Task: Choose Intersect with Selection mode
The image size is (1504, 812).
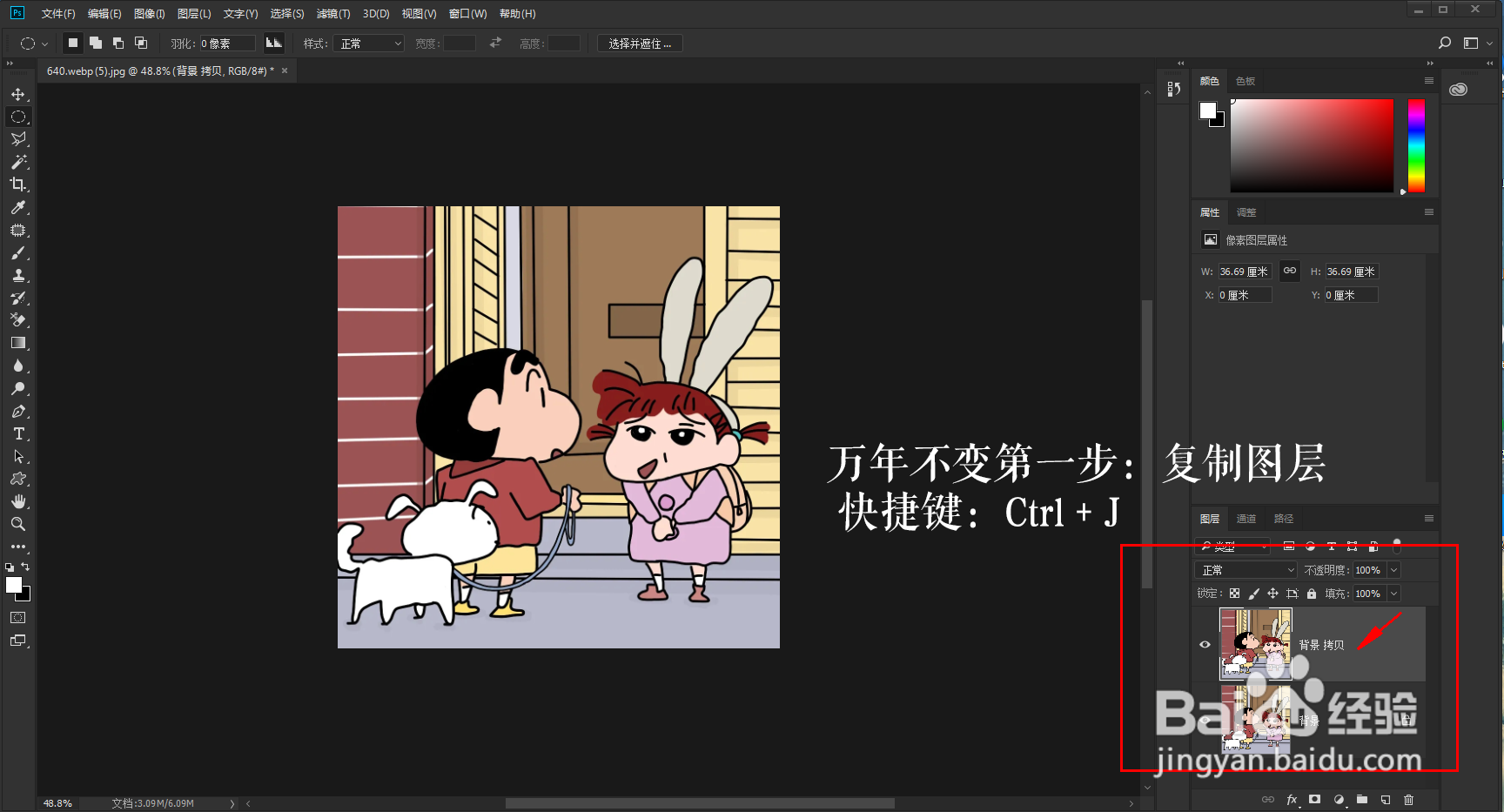Action: (x=141, y=43)
